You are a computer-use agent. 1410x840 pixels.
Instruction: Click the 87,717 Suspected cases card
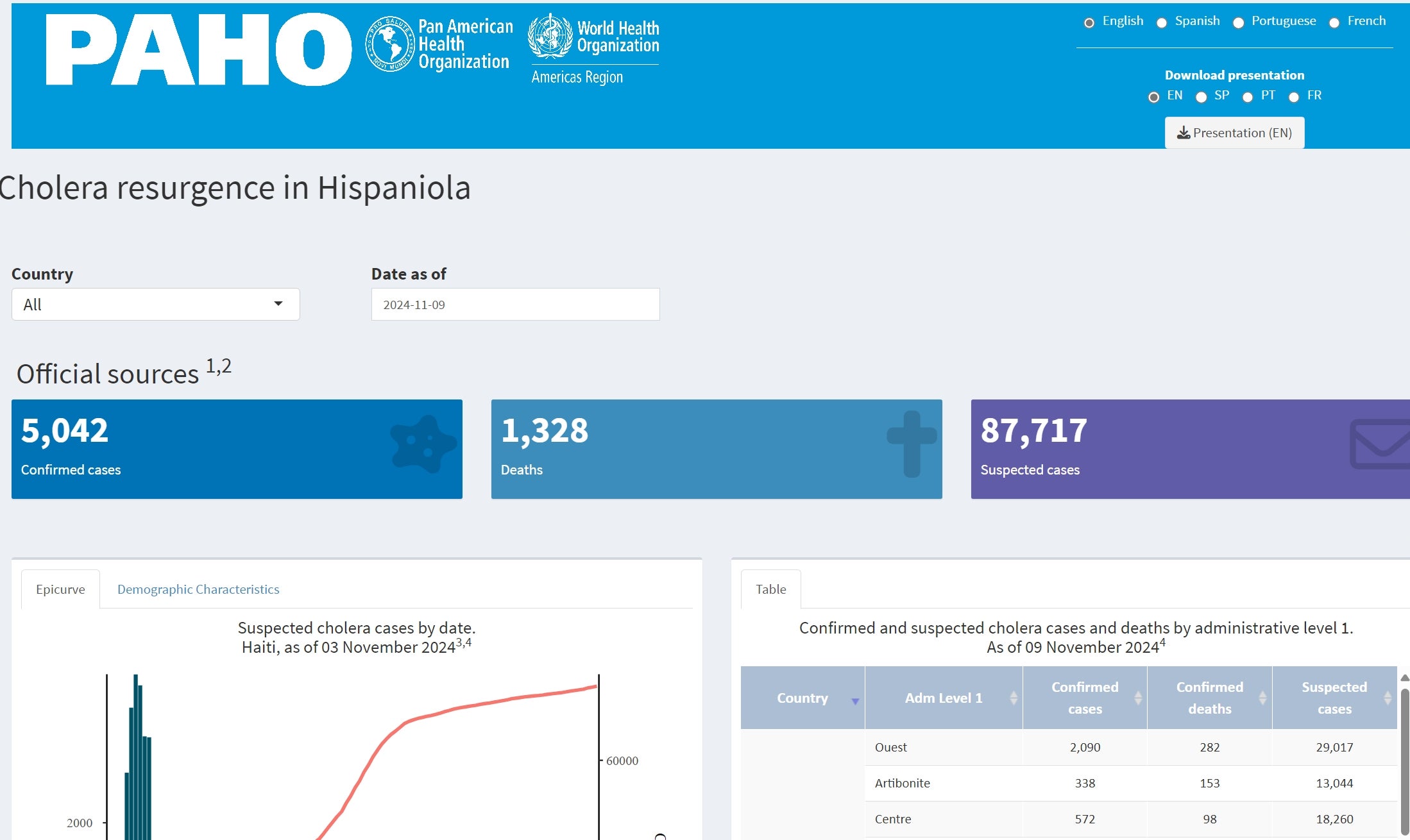1190,449
